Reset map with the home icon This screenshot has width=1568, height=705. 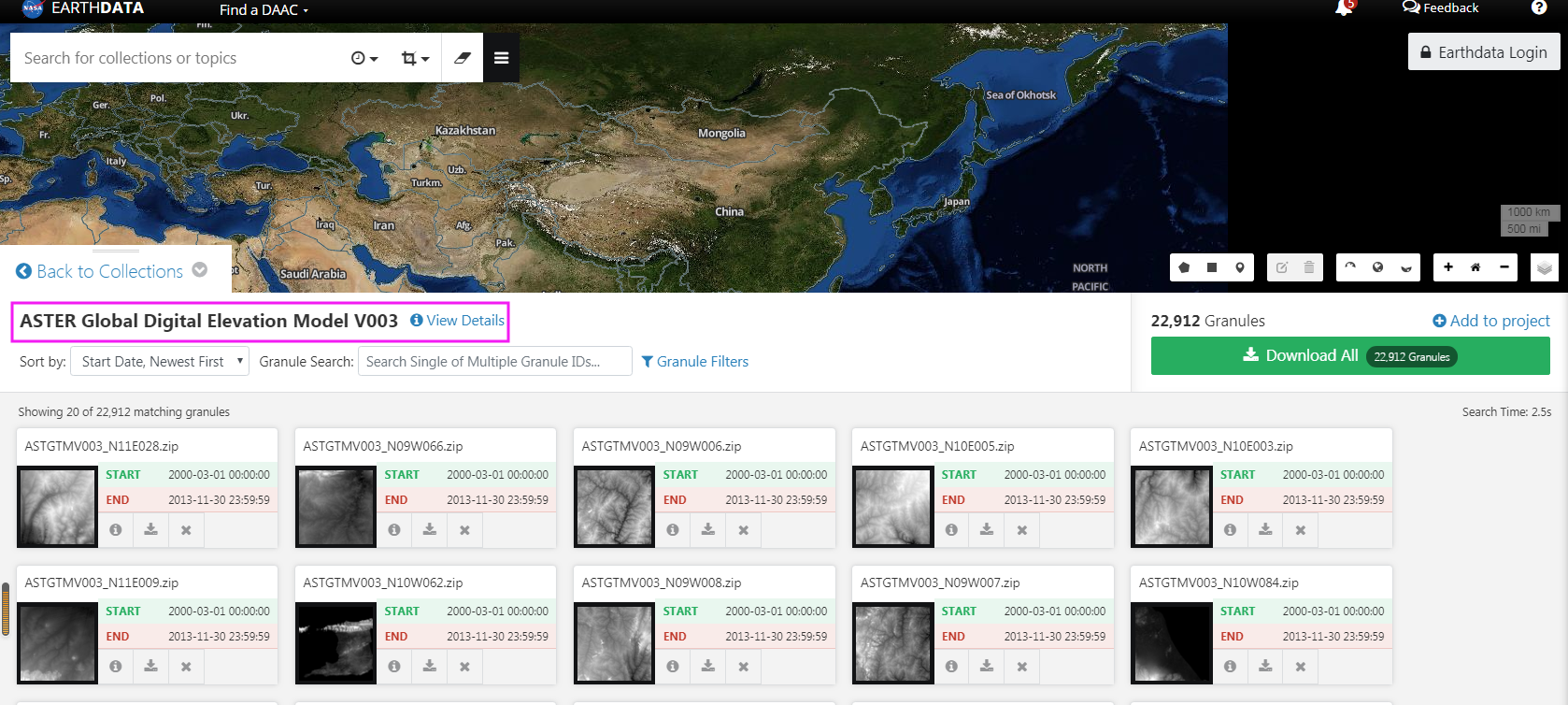1475,267
